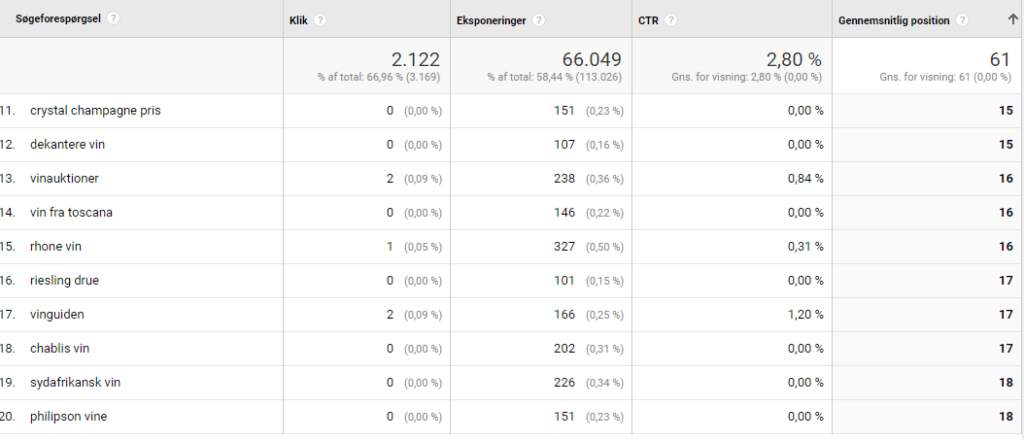Open help icon next to Gennemsnitlig position
Image resolution: width=1024 pixels, height=440 pixels.
(962, 20)
